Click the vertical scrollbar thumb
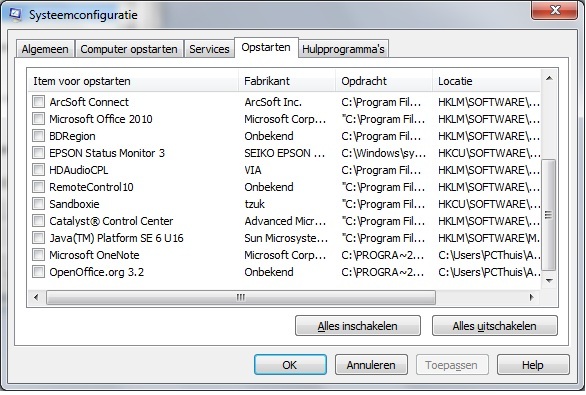The width and height of the screenshot is (586, 395). coord(549,215)
